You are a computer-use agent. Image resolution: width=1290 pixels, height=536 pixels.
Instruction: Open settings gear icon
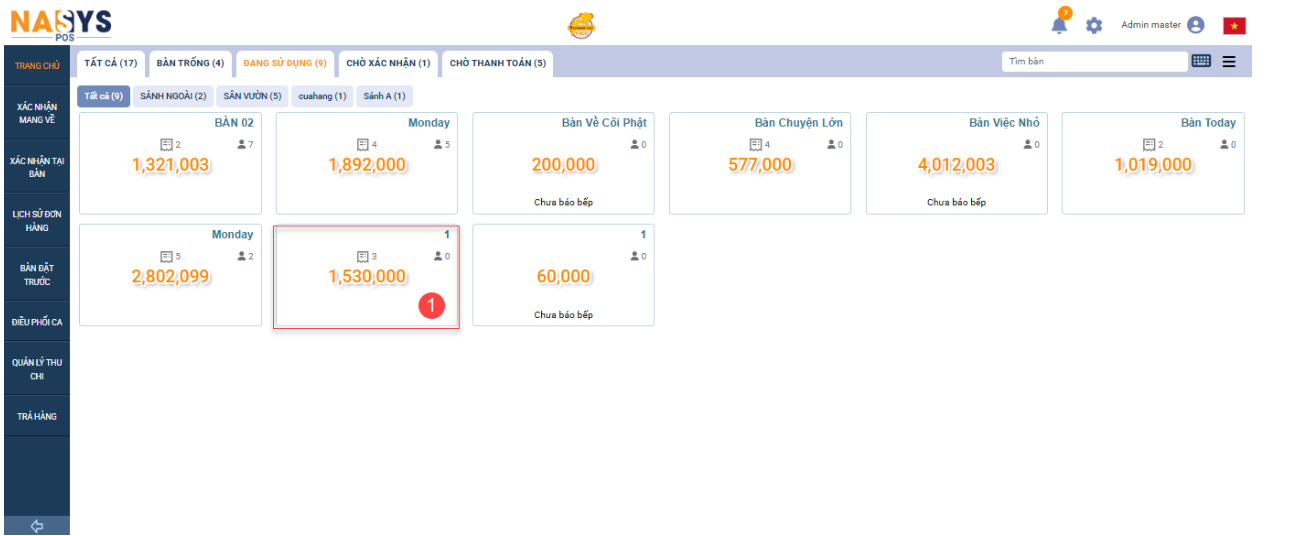1094,26
